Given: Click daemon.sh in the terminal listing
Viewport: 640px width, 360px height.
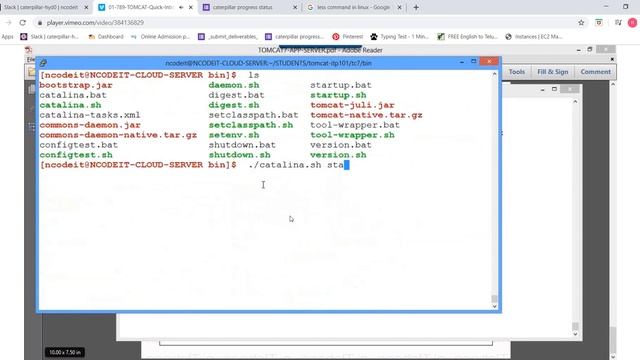Looking at the screenshot, I should (x=234, y=85).
